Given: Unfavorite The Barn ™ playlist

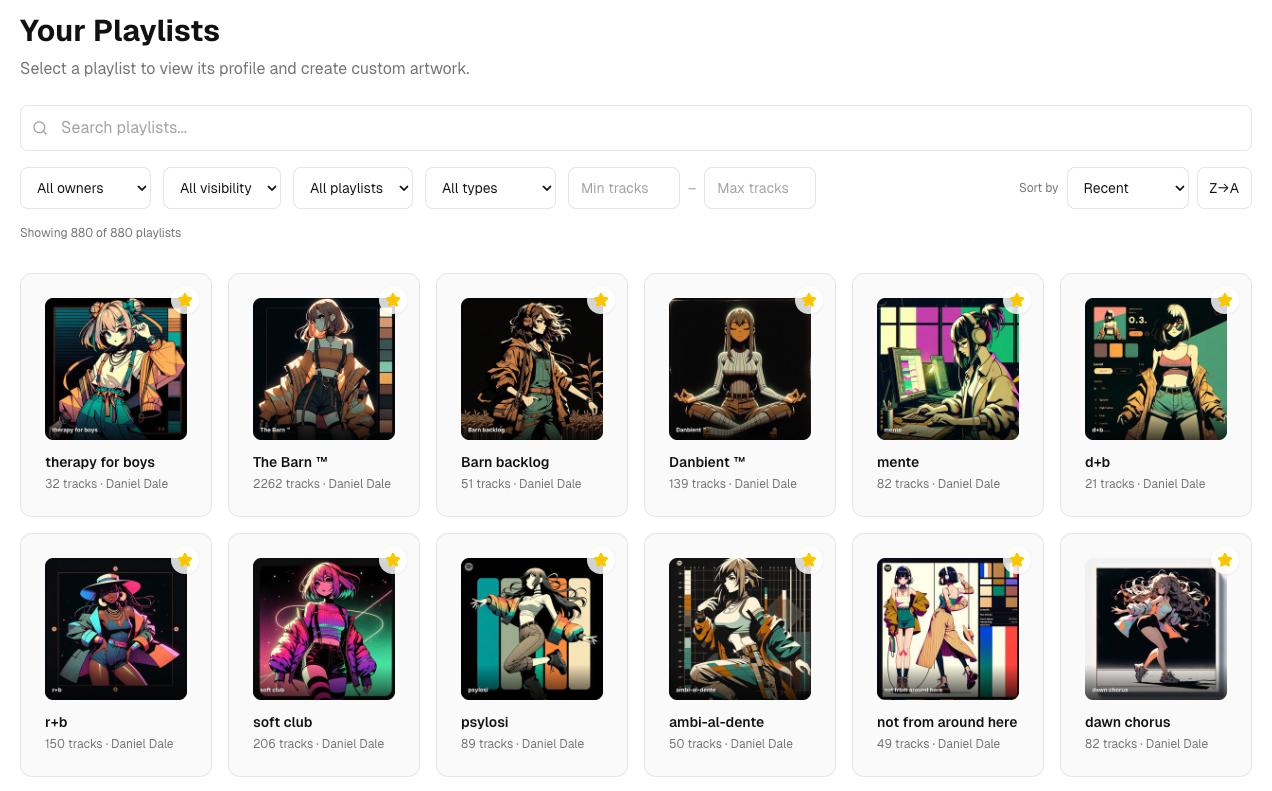Looking at the screenshot, I should point(392,300).
